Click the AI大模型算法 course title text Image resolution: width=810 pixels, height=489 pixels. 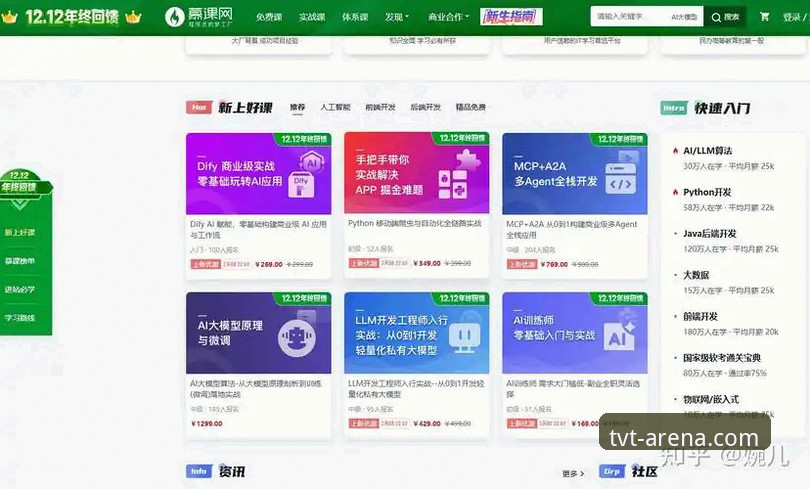(256, 389)
